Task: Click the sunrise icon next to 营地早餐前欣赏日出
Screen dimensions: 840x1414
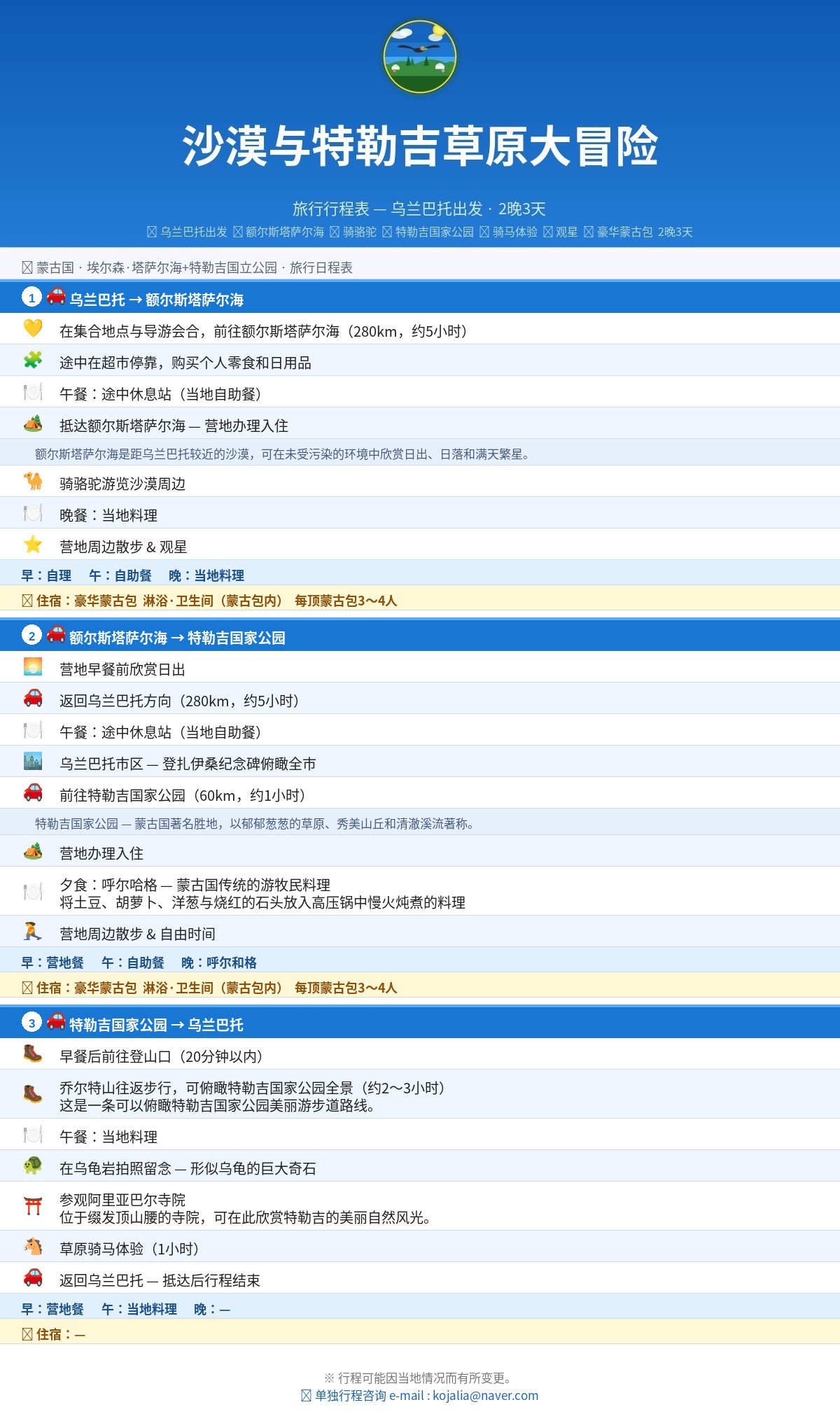Action: (x=33, y=666)
